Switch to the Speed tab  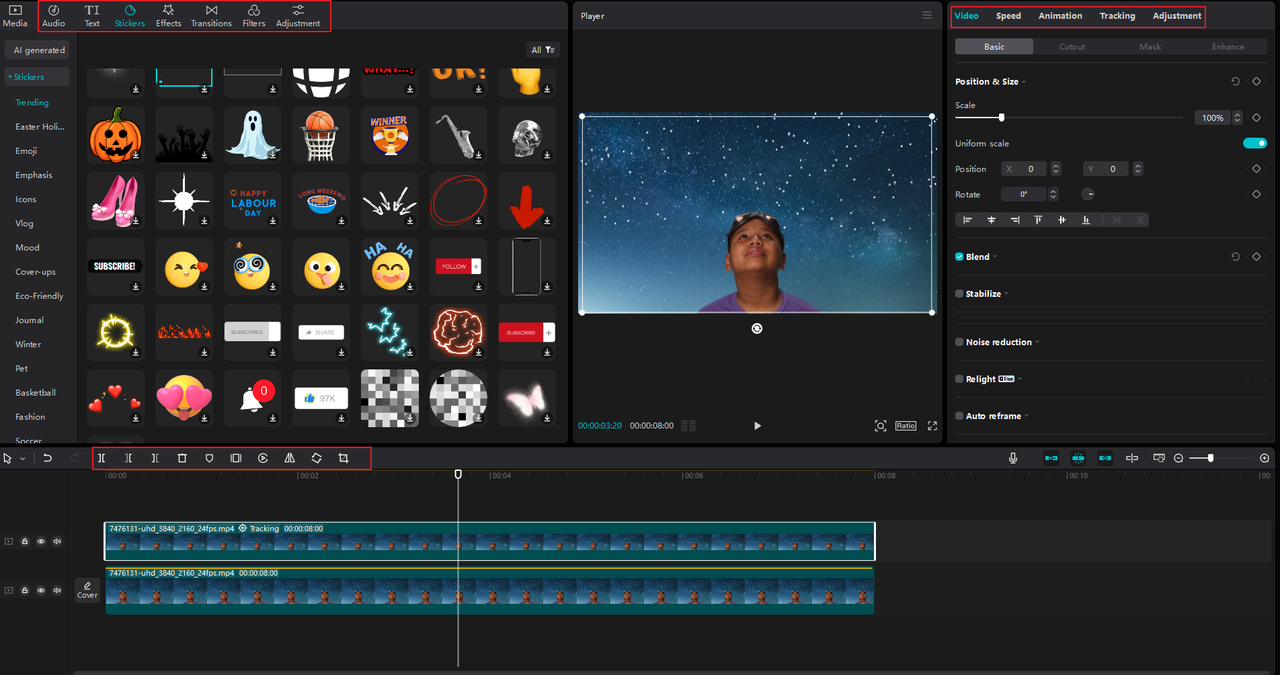click(1008, 16)
